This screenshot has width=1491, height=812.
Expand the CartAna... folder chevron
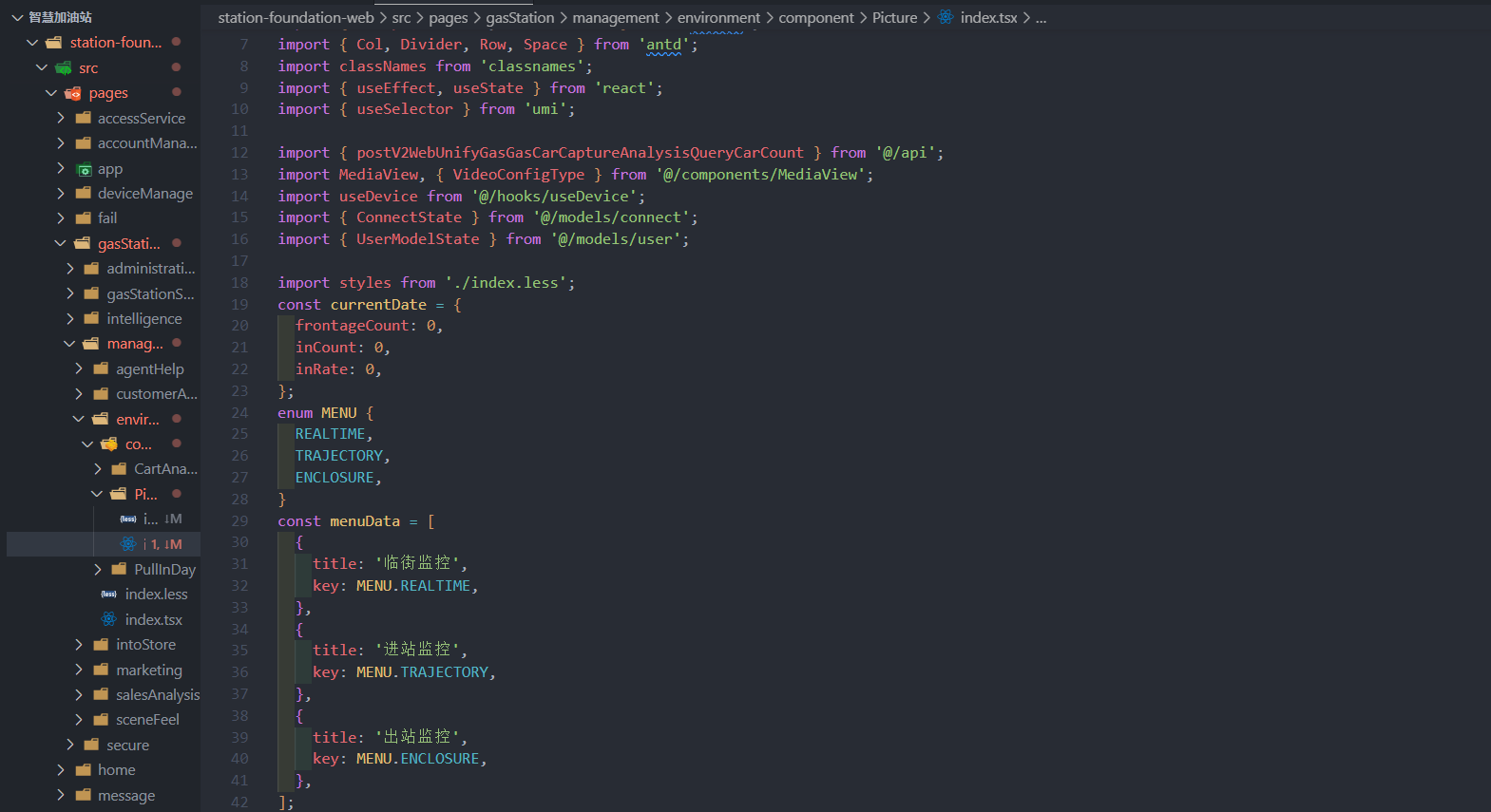pos(98,468)
